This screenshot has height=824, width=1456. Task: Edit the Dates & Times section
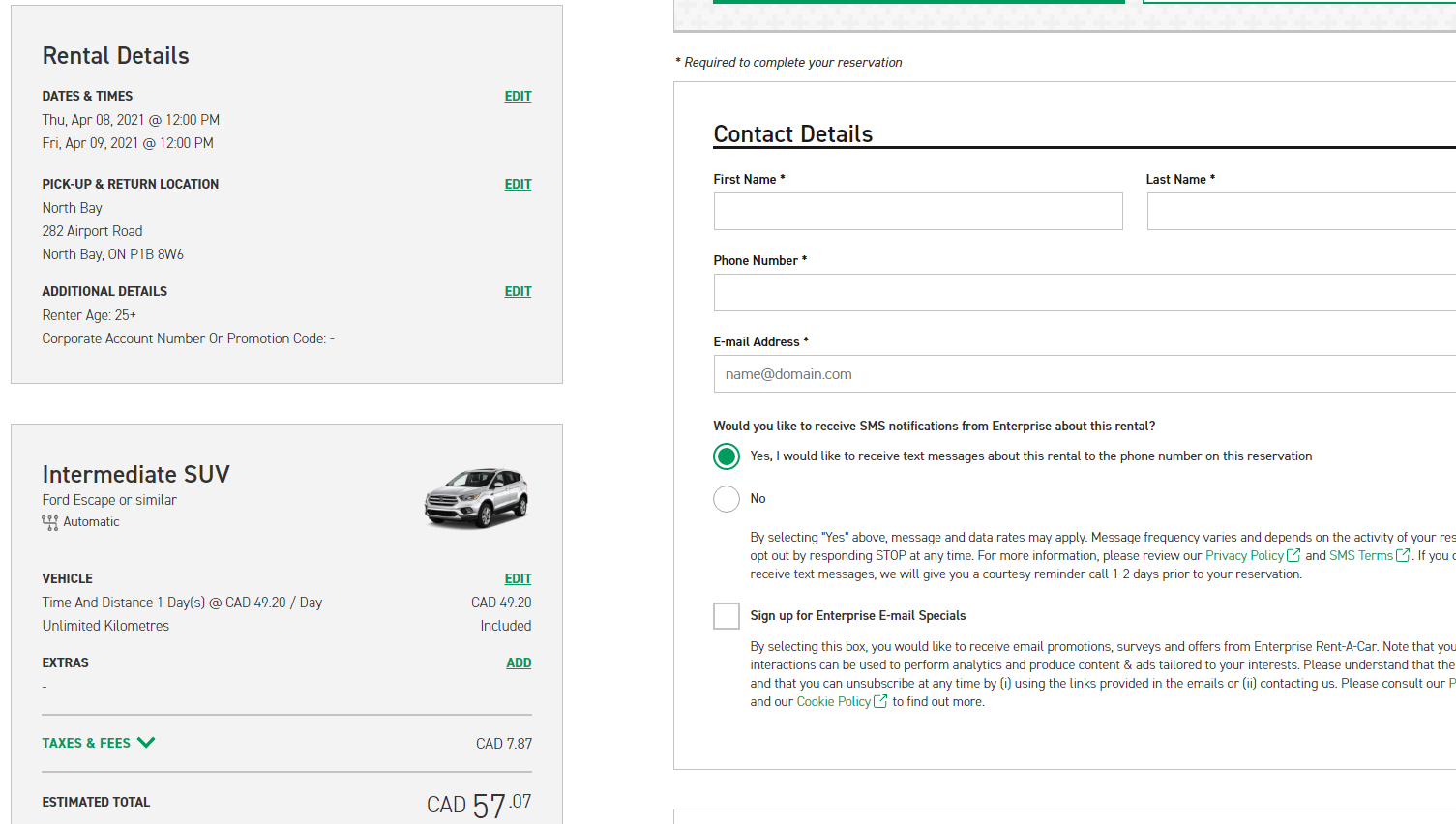[x=518, y=96]
